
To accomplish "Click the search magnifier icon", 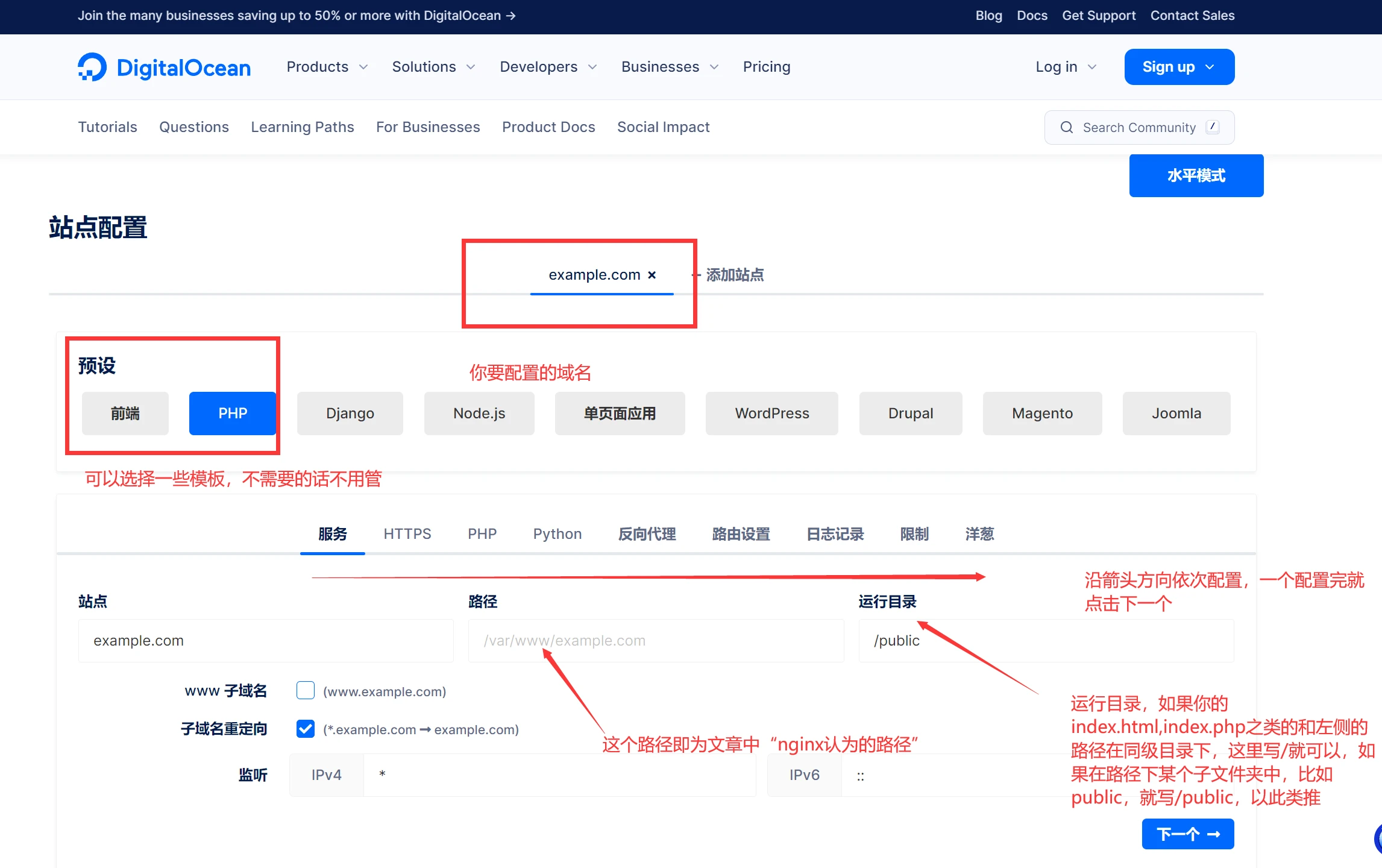I will [x=1066, y=127].
